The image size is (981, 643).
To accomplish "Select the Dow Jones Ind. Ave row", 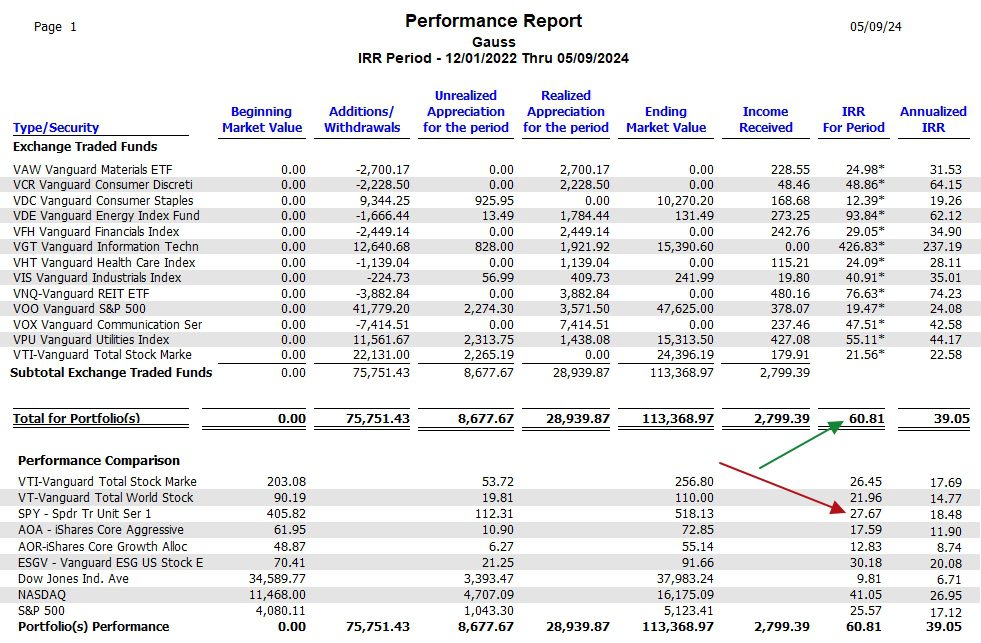I will 490,579.
